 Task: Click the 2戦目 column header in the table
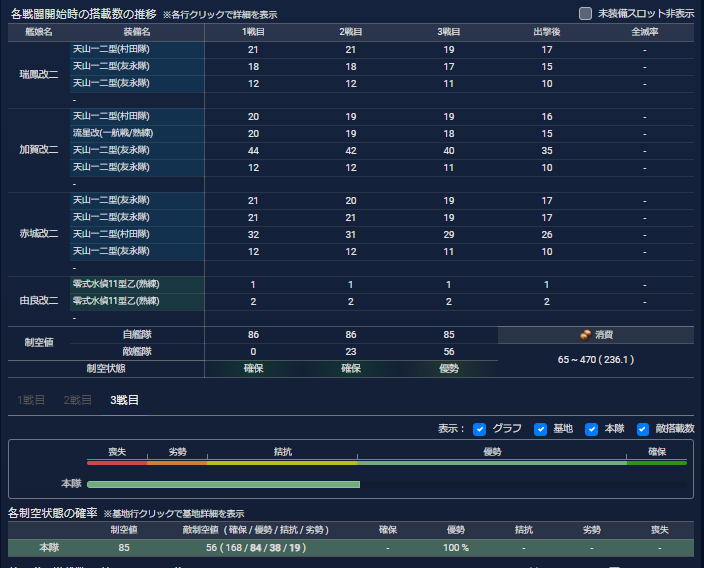click(351, 32)
